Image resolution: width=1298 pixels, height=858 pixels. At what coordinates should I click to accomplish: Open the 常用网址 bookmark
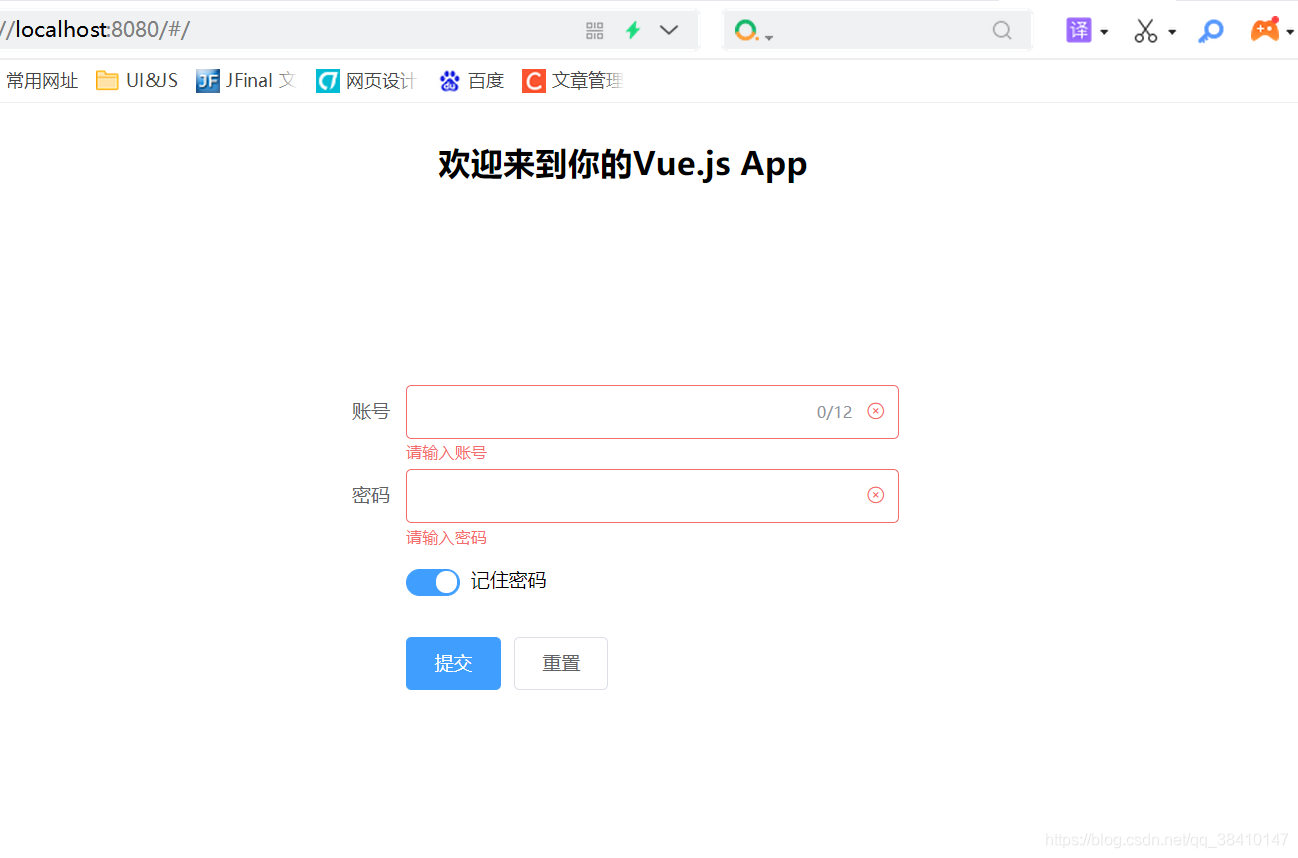coord(42,81)
